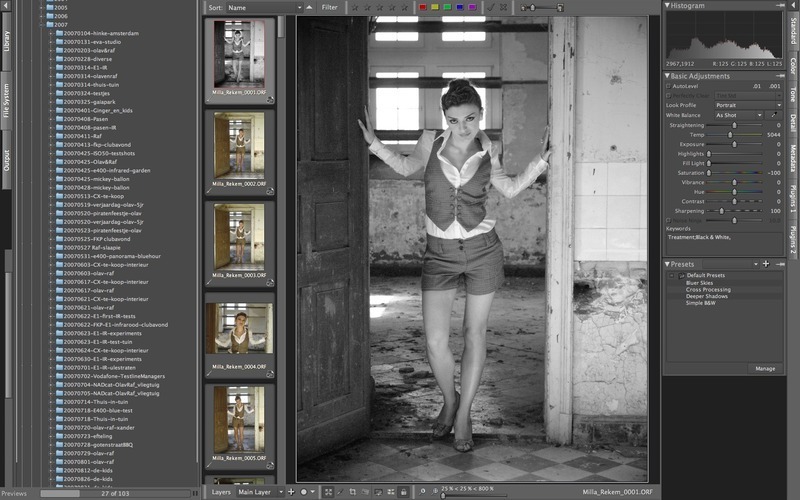Screen dimensions: 800x500
Task: Open the region tool dropdown arrow
Action: [312, 492]
